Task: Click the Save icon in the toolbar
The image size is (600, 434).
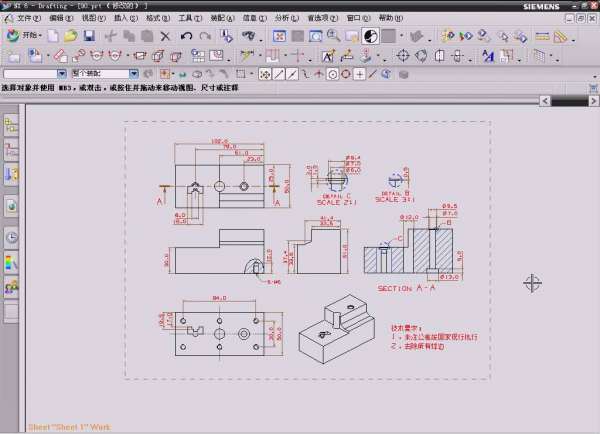Action: tap(89, 36)
